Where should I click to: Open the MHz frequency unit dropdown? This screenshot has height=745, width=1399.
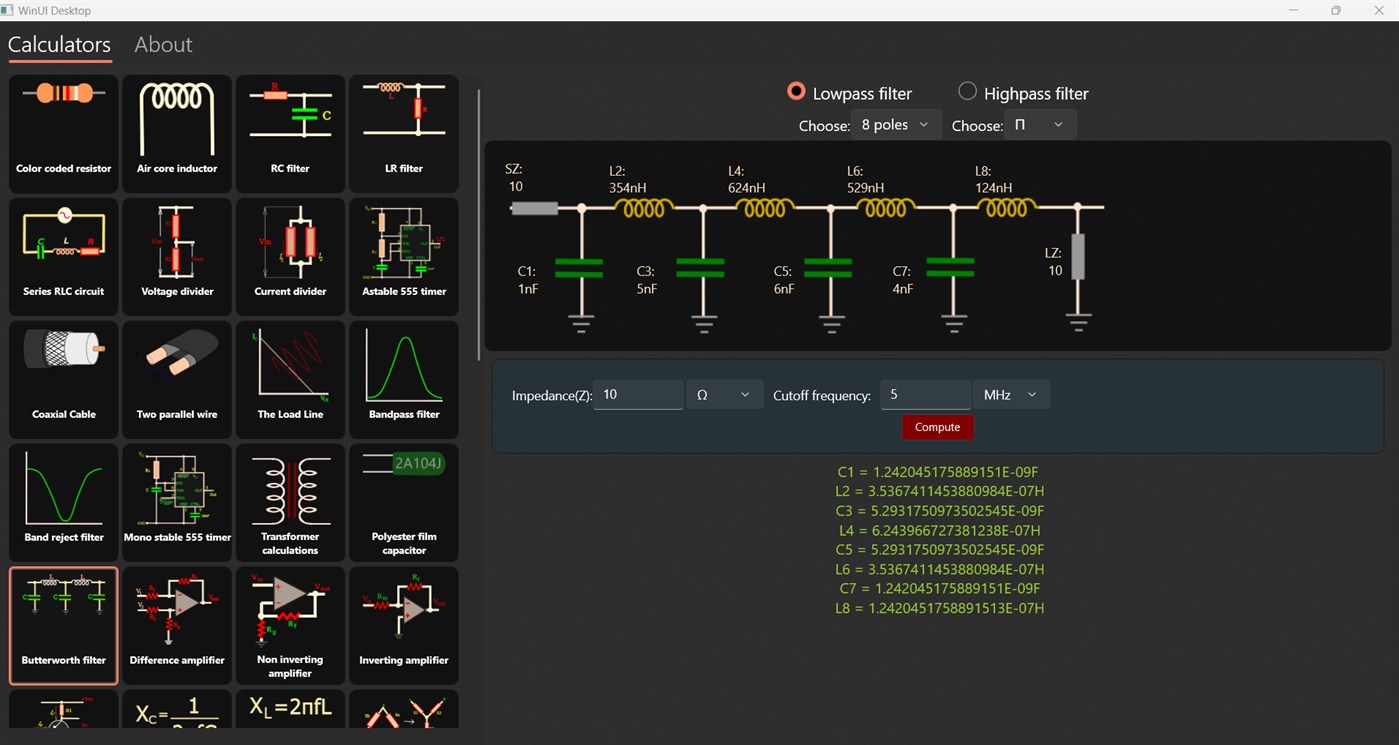pos(1011,394)
